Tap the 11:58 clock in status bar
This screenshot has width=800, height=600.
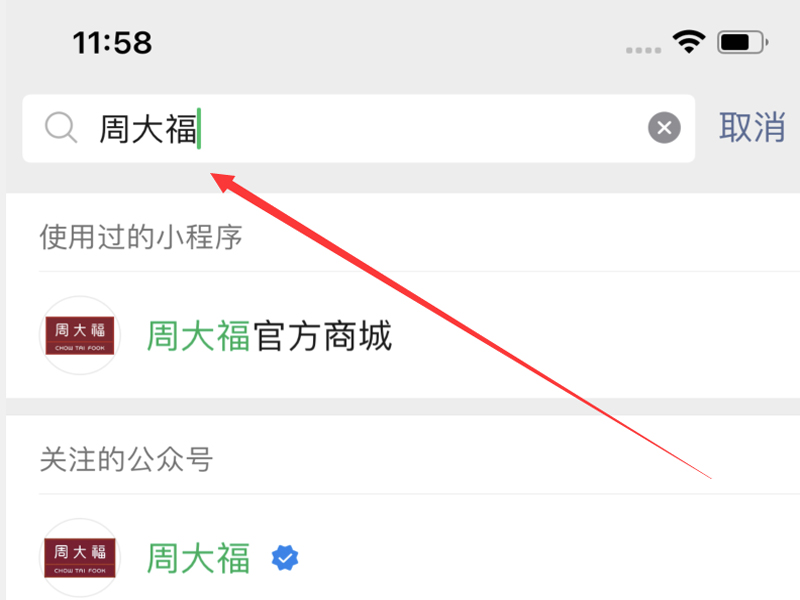coord(112,42)
